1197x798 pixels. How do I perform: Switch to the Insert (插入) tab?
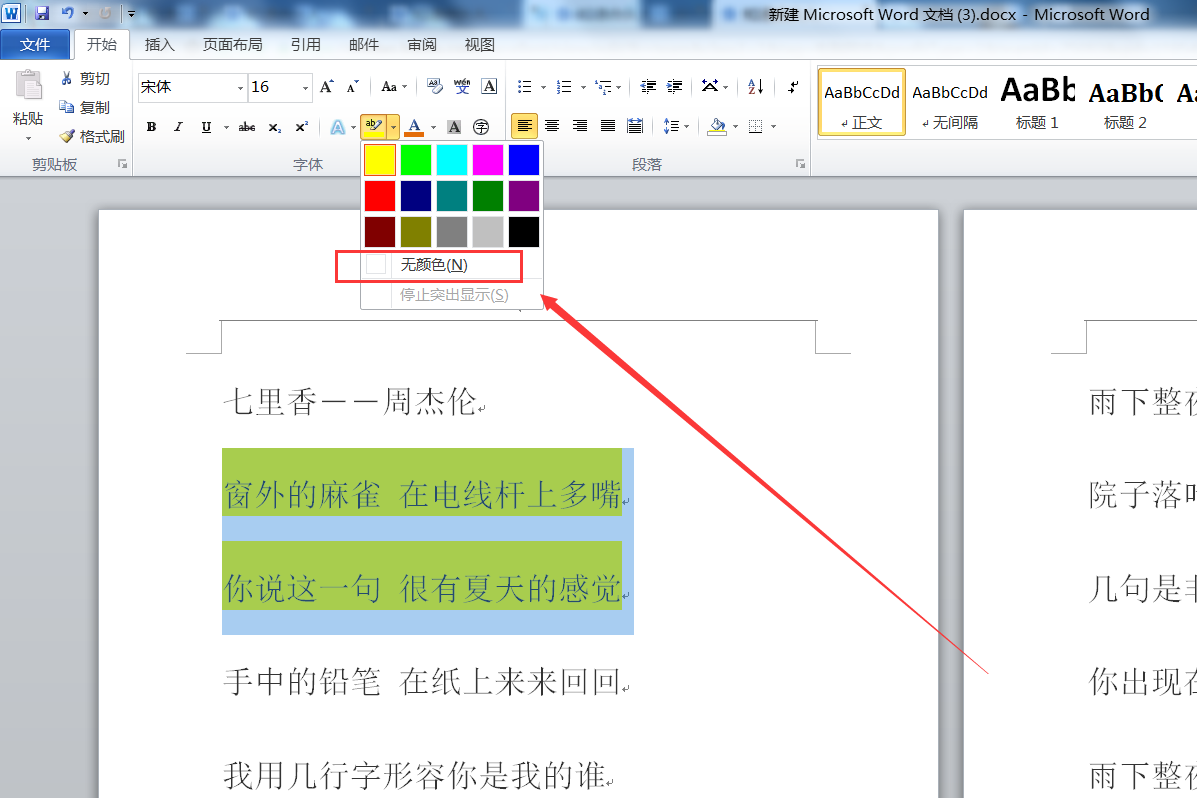pos(160,45)
